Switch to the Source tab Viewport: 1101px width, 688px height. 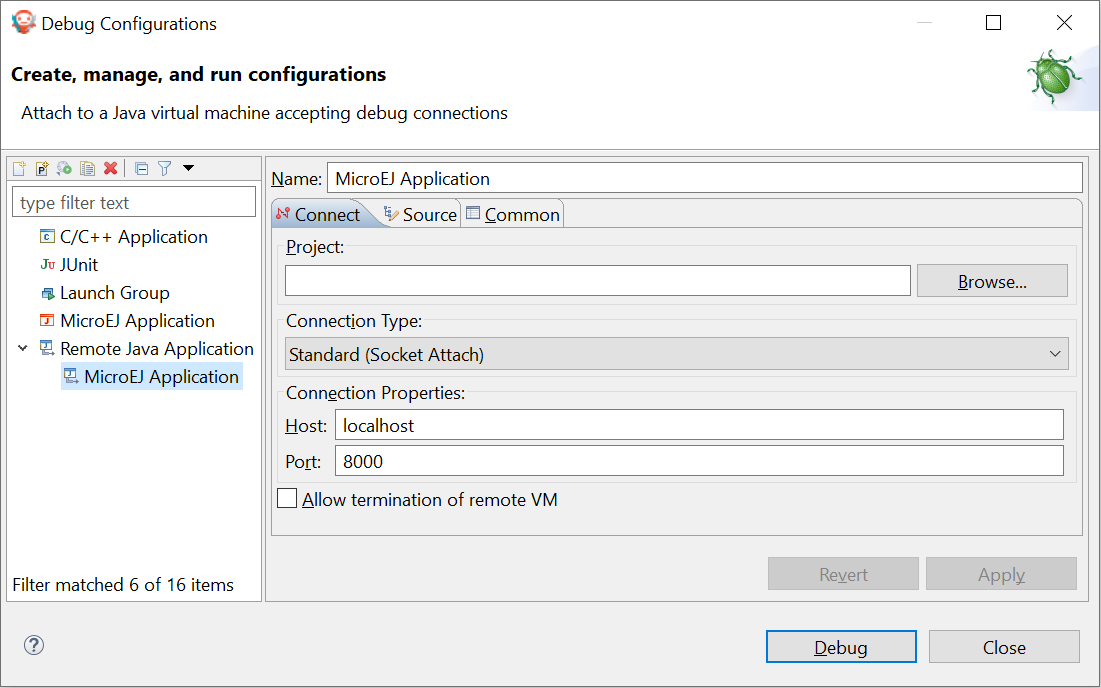point(420,215)
